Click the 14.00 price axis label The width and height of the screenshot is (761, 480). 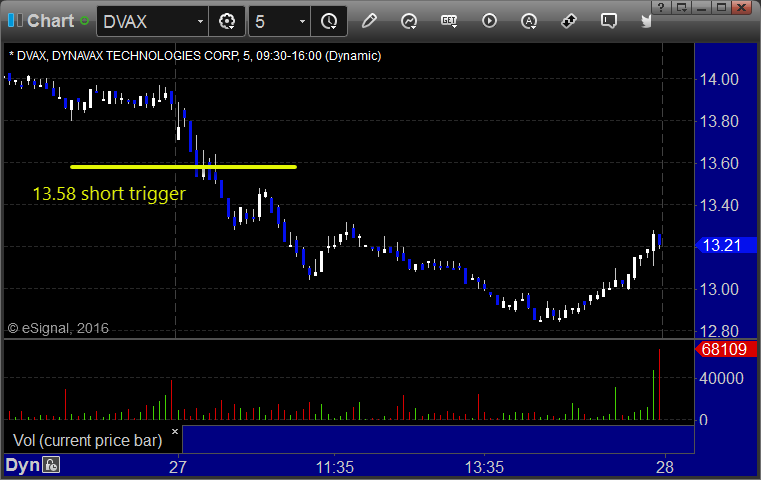(719, 79)
